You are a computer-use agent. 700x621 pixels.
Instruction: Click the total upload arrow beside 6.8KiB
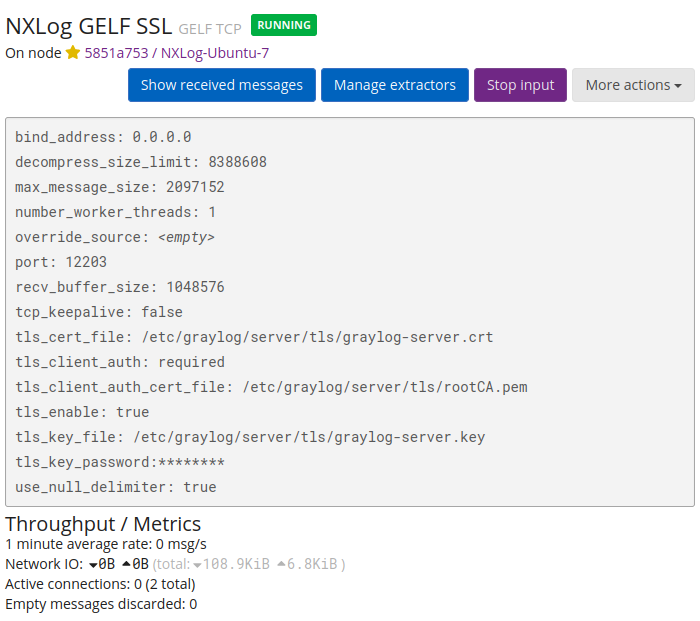click(x=281, y=564)
